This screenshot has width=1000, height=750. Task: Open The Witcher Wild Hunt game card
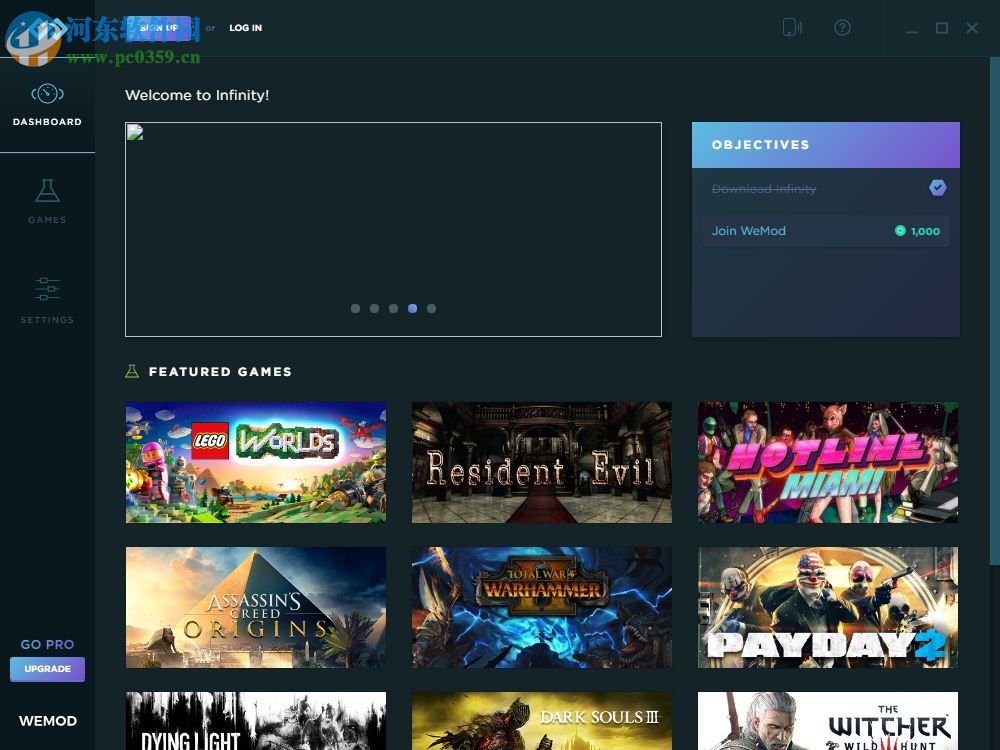coord(828,721)
